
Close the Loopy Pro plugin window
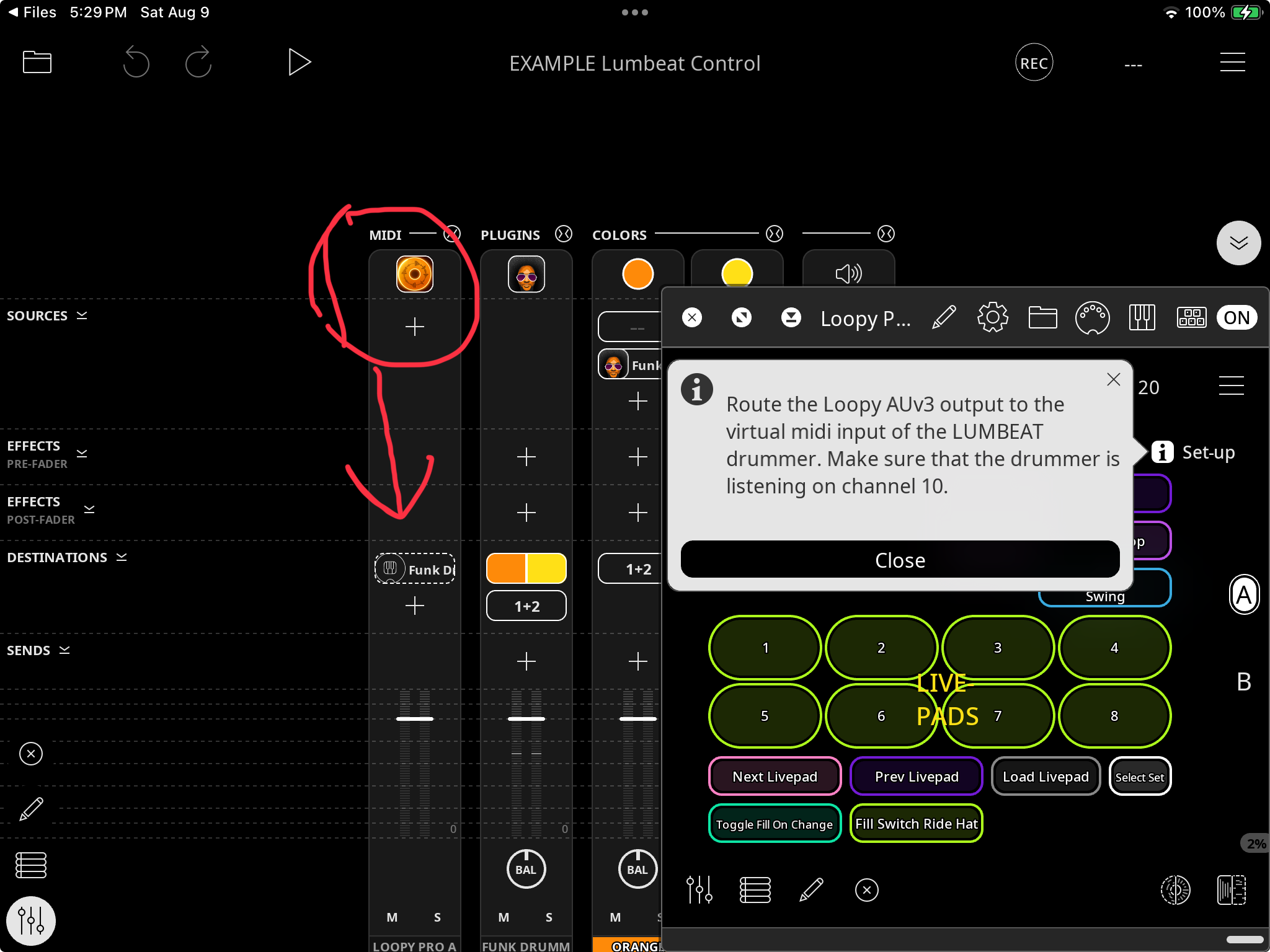point(692,318)
